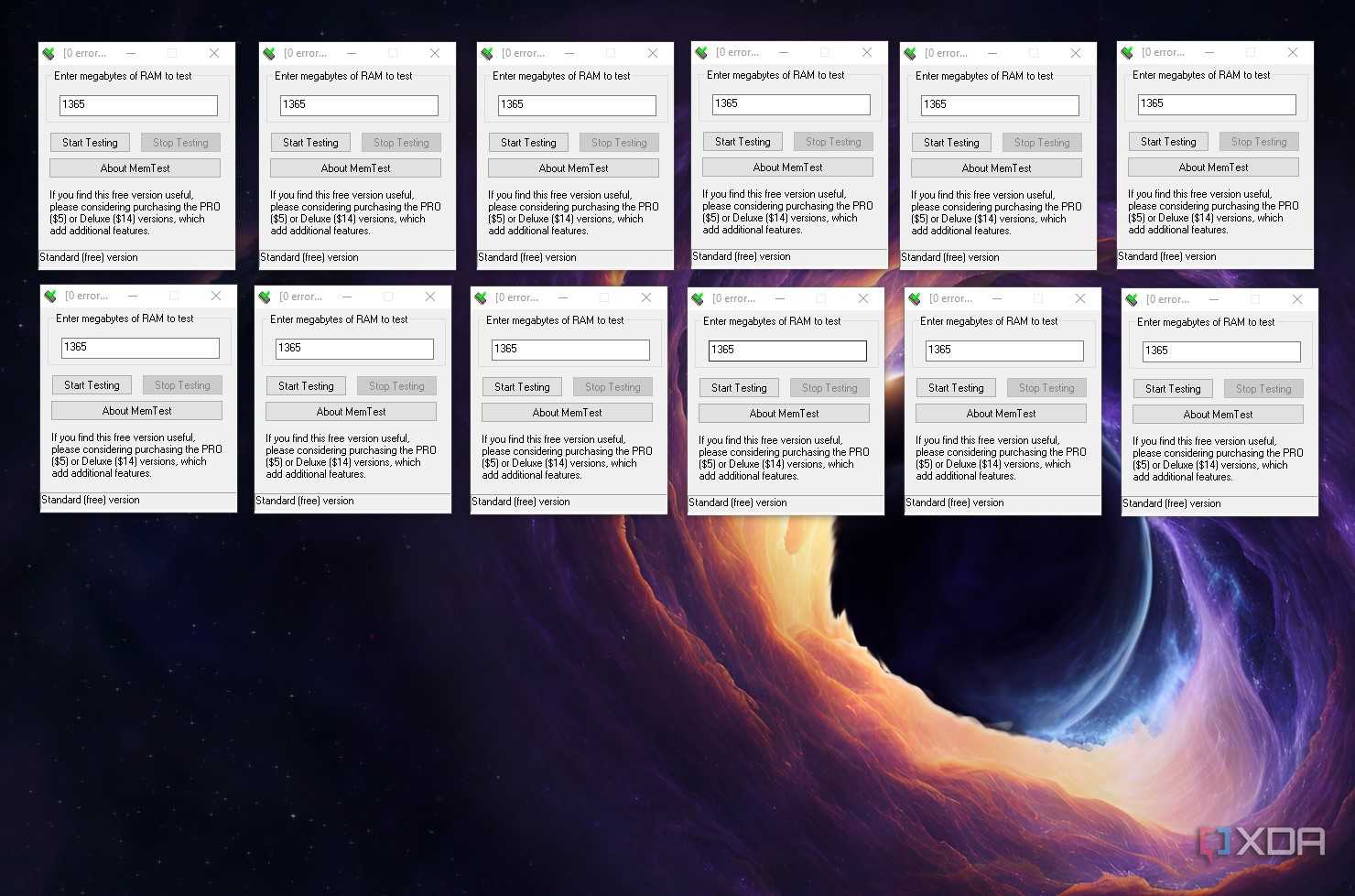The image size is (1355, 896).
Task: Click MemTest title icon in top-right window
Action: coord(1128,53)
